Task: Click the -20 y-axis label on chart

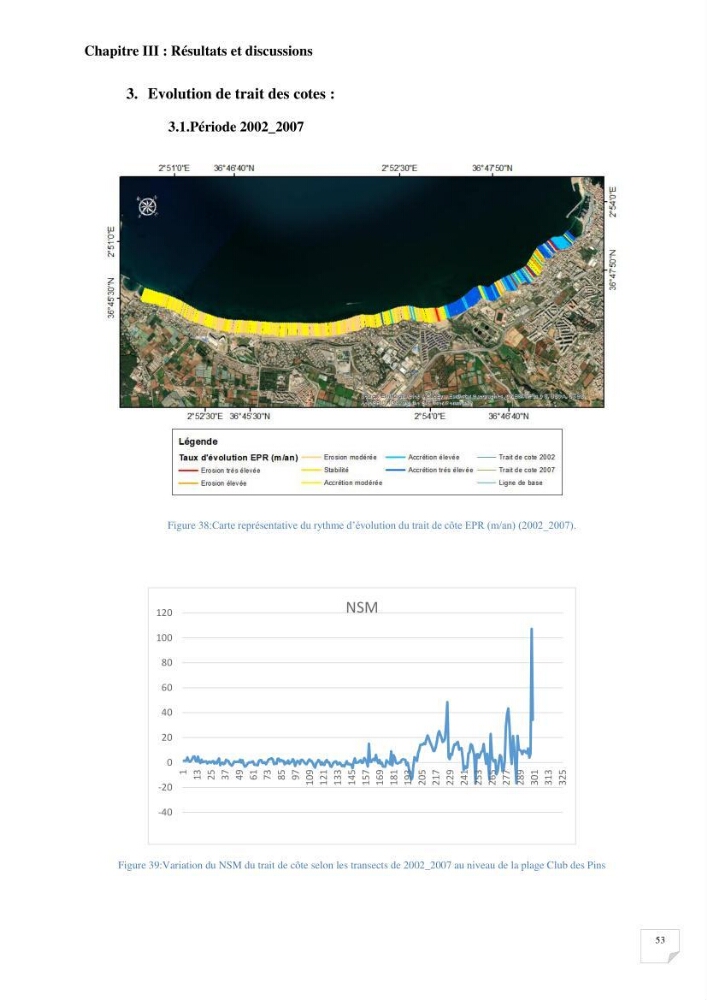Action: tap(166, 788)
